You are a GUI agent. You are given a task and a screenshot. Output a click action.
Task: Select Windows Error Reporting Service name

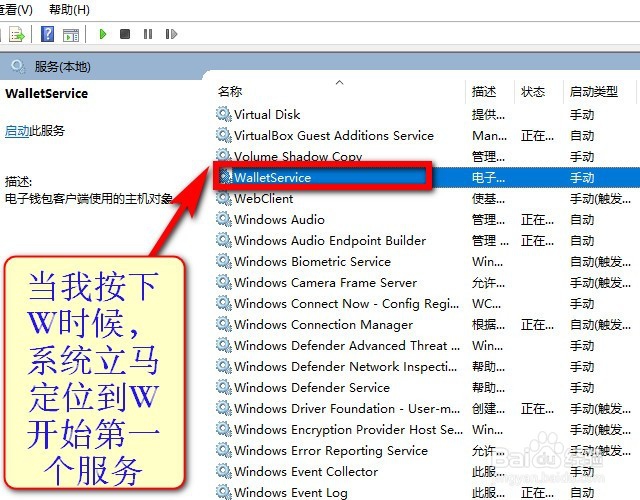[331, 451]
